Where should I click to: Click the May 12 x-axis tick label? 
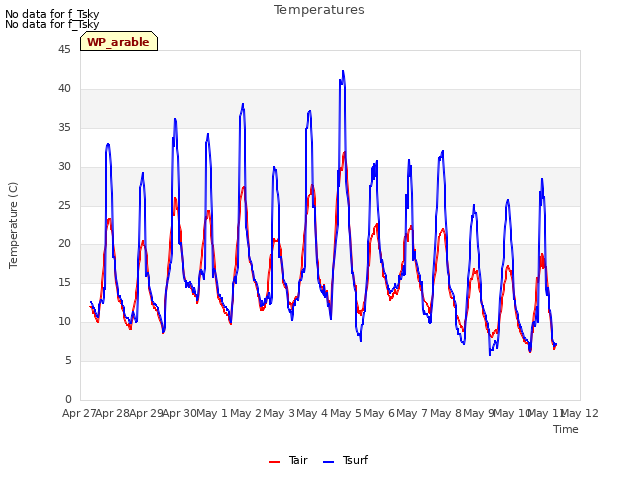coord(580,413)
